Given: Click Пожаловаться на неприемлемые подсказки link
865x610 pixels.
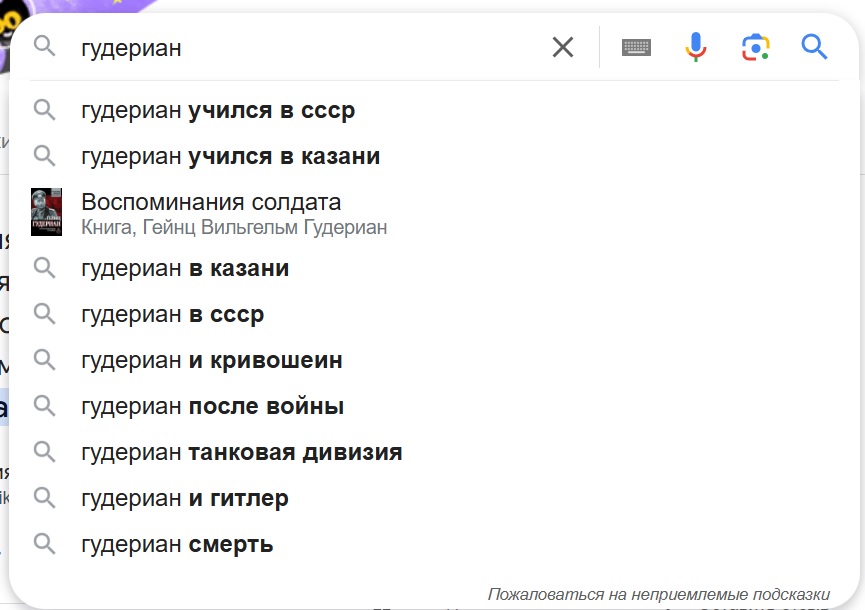Looking at the screenshot, I should pos(659,594).
